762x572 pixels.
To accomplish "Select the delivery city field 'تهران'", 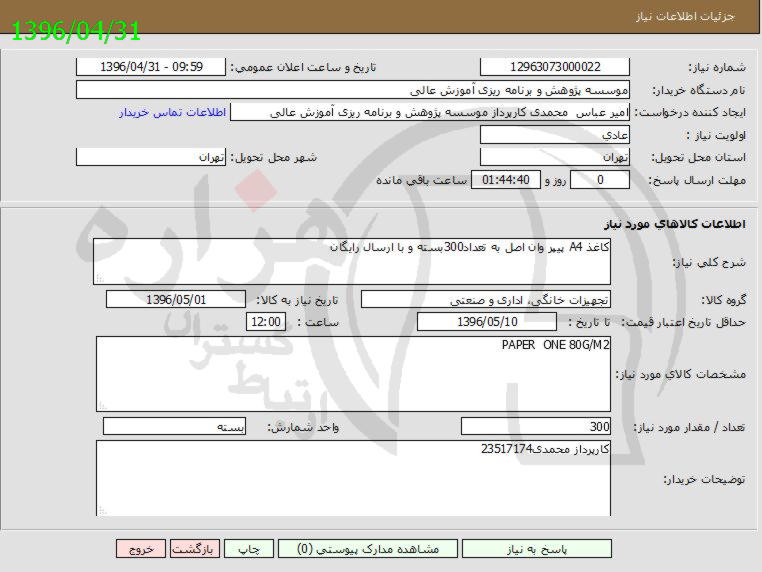I will click(x=151, y=157).
